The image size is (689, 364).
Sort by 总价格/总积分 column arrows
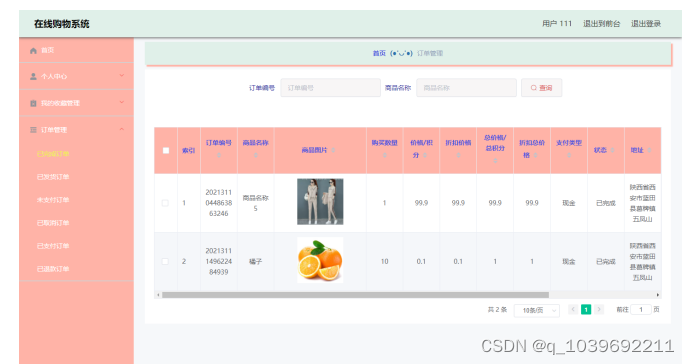(x=495, y=161)
